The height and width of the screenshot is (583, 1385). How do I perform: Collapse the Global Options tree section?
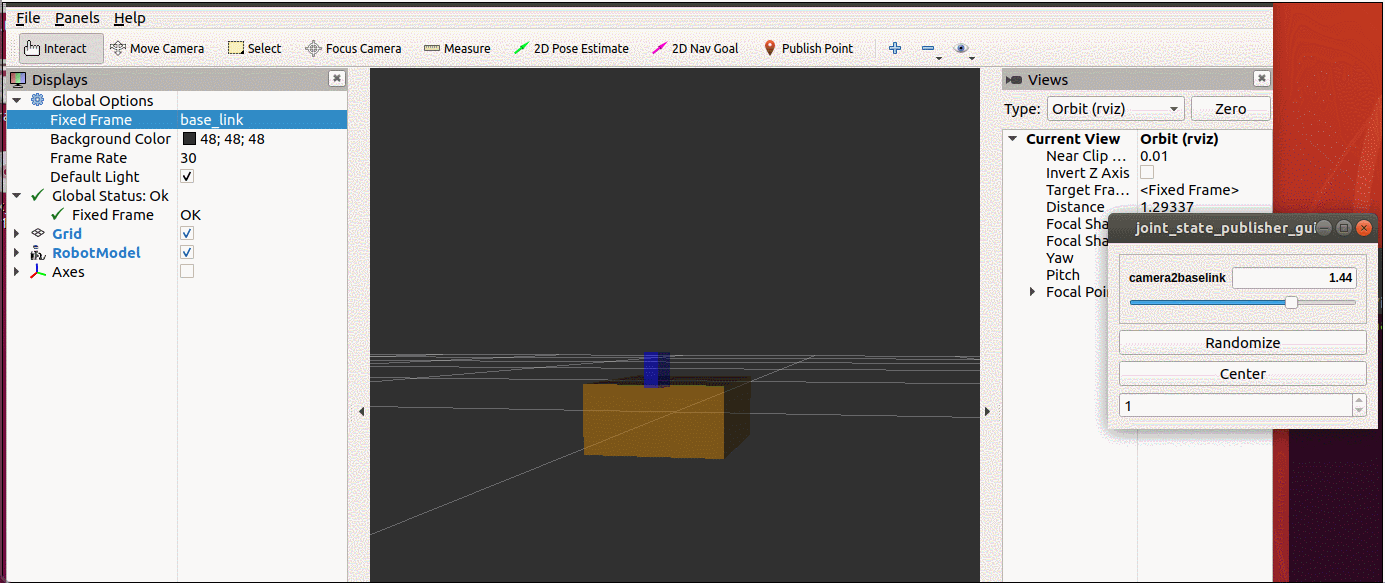coord(16,100)
